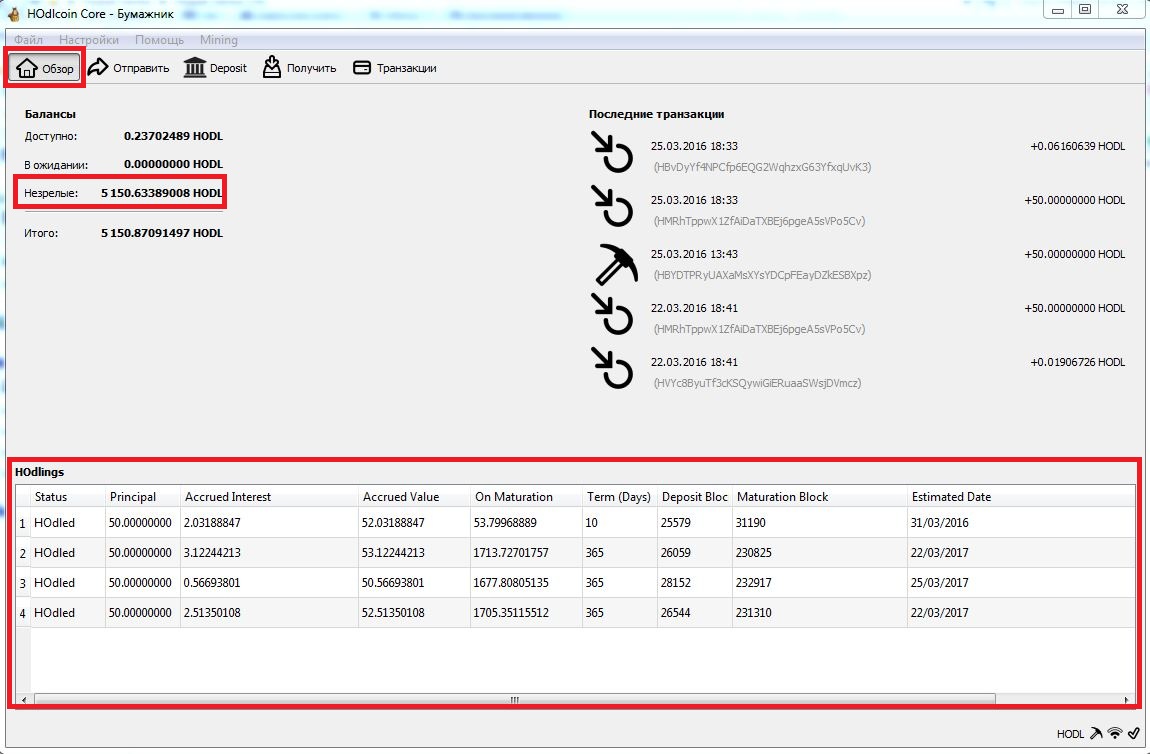Sort HOdlings by Estimated Date column

(951, 497)
